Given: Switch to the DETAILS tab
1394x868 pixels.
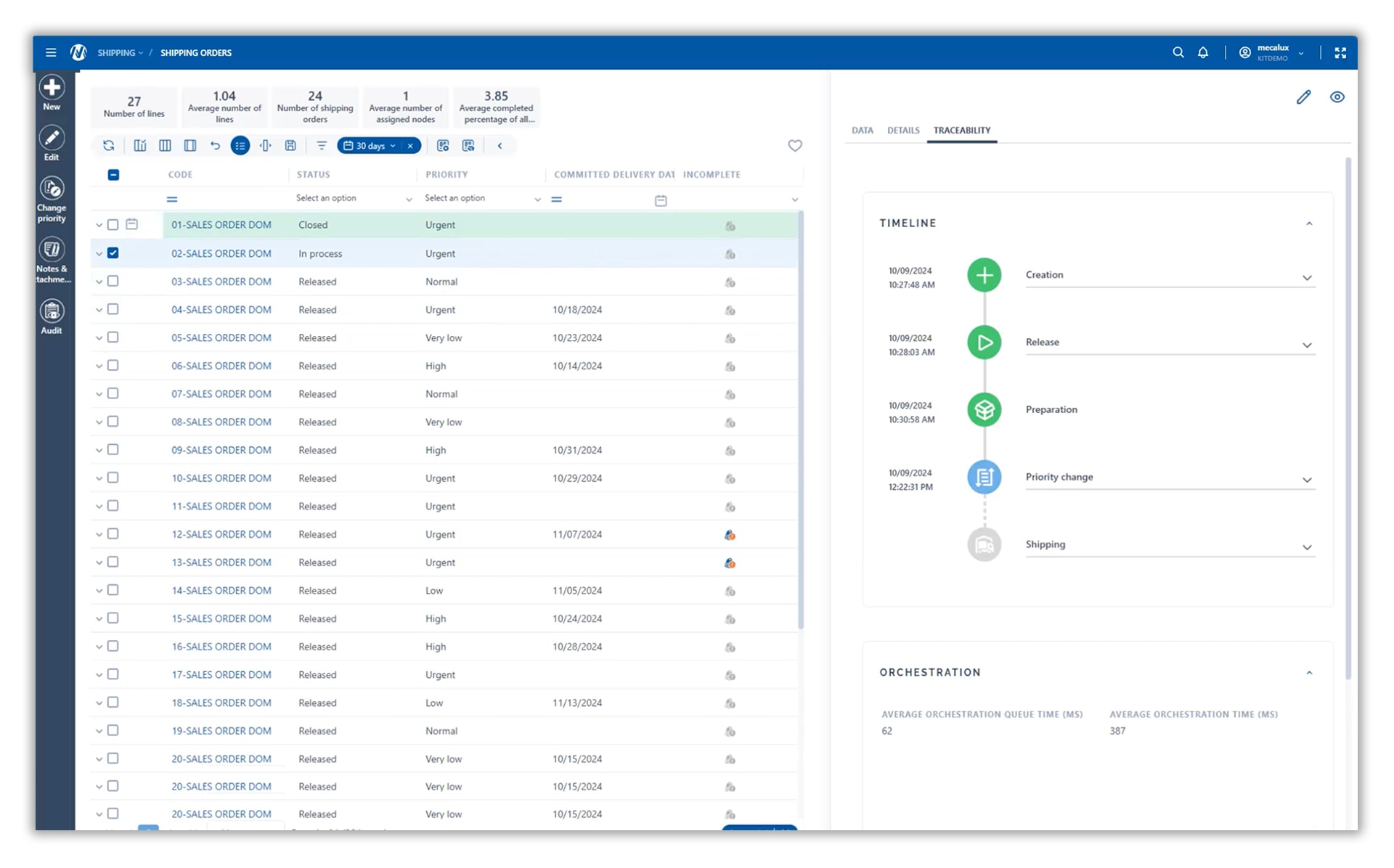Looking at the screenshot, I should [x=902, y=130].
